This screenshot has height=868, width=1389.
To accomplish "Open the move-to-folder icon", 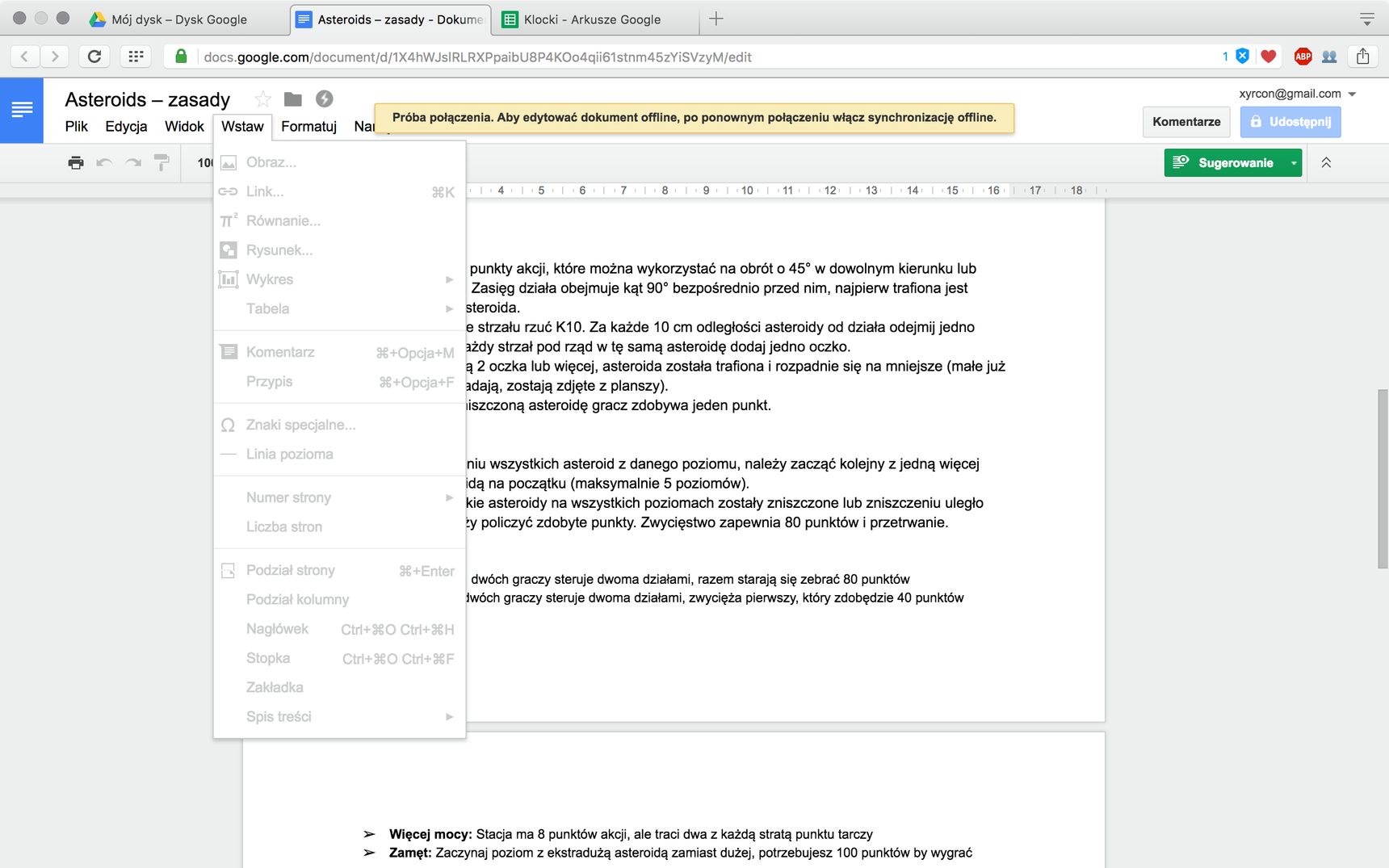I will click(x=293, y=99).
